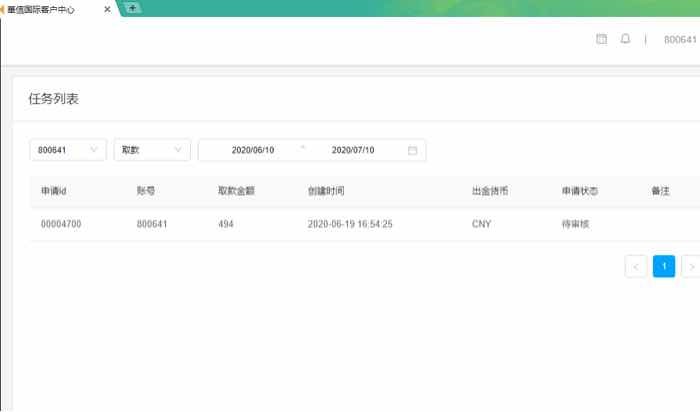Select the 待审核 status cell
Image resolution: width=700 pixels, height=412 pixels.
pyautogui.click(x=575, y=224)
